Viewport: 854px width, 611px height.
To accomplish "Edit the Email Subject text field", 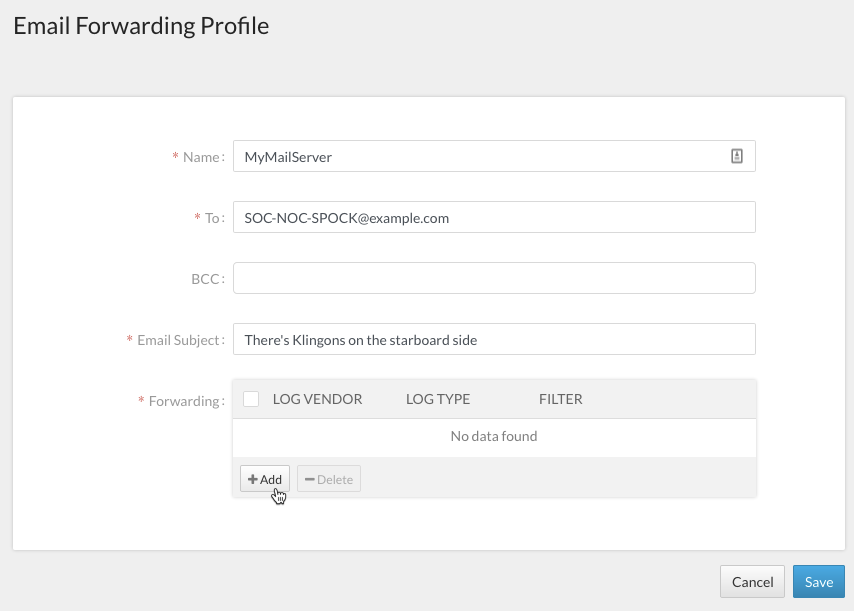I will 493,339.
